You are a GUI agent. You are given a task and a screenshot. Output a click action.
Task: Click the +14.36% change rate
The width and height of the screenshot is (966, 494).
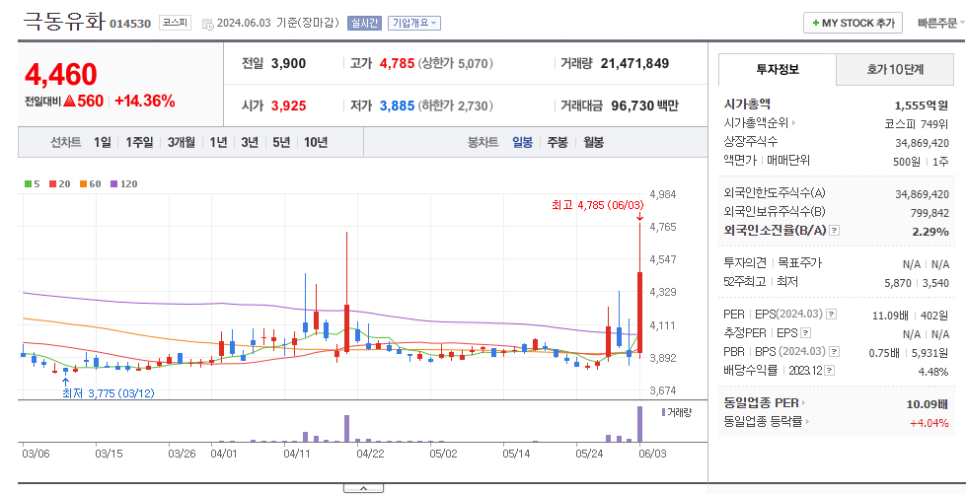click(145, 101)
